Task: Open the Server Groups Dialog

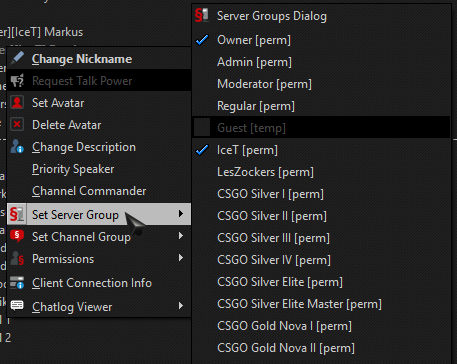Action: [272, 16]
